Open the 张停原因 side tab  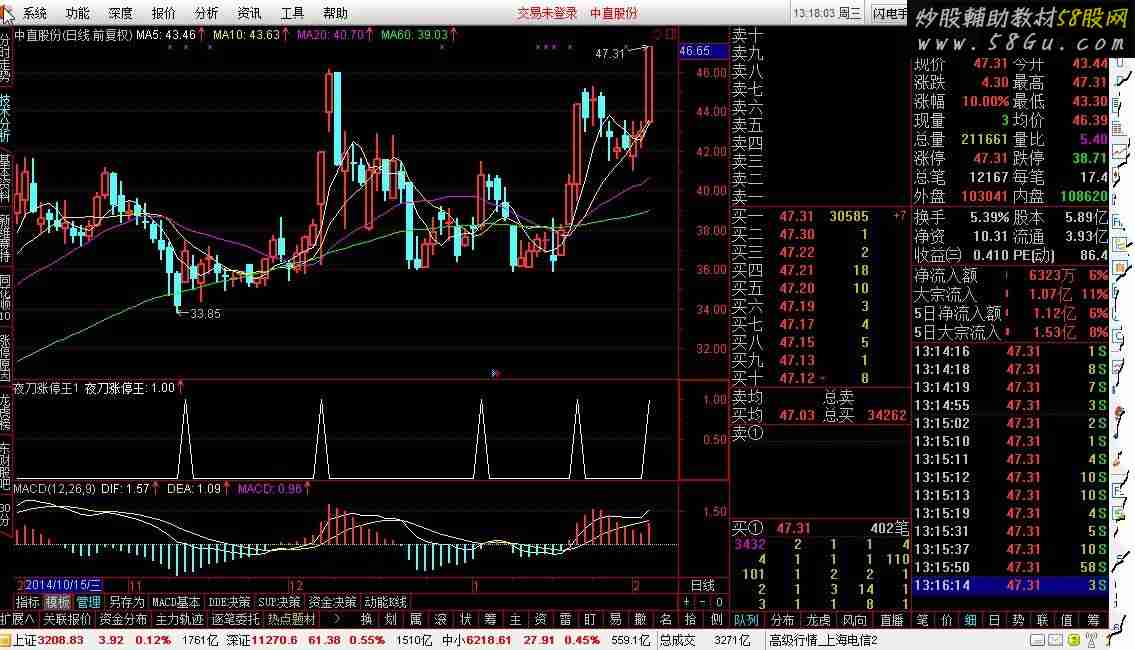tap(6, 358)
